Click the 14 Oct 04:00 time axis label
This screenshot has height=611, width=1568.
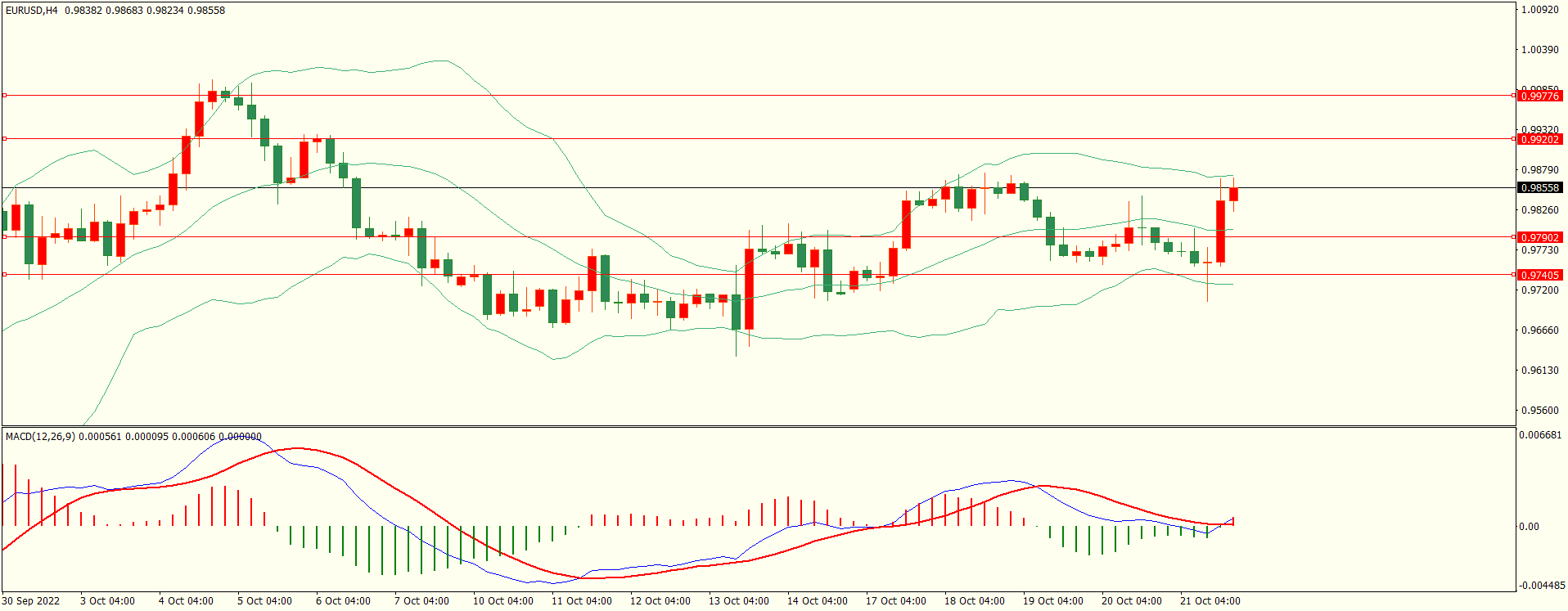pos(818,601)
